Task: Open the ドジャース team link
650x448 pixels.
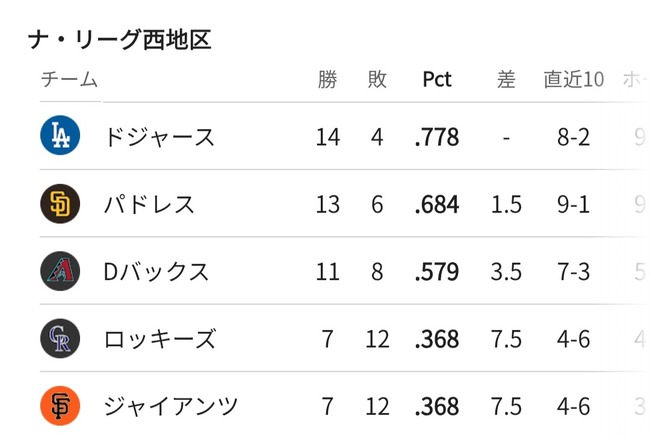Action: [x=159, y=136]
